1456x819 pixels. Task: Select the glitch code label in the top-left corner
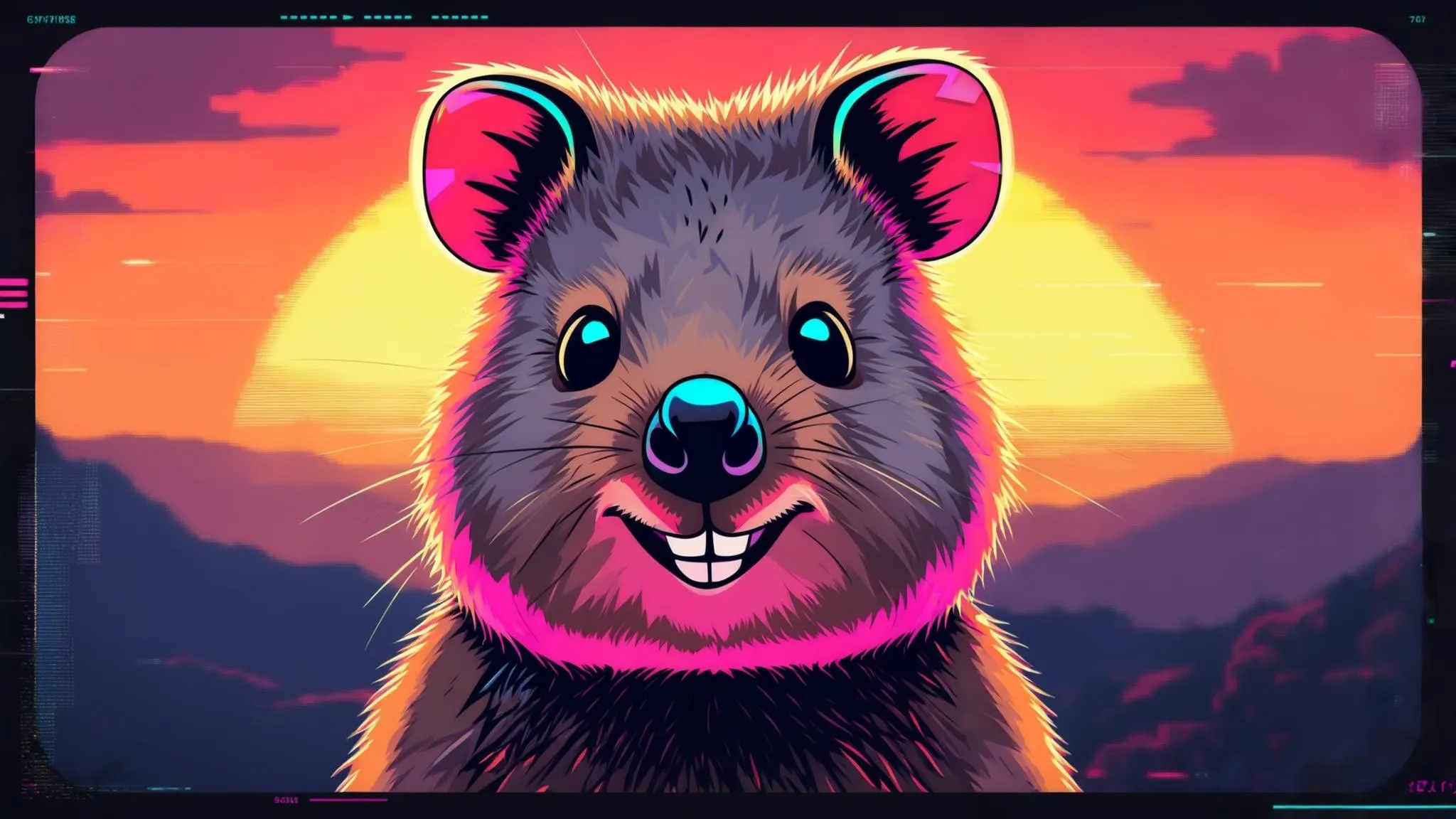click(x=50, y=17)
